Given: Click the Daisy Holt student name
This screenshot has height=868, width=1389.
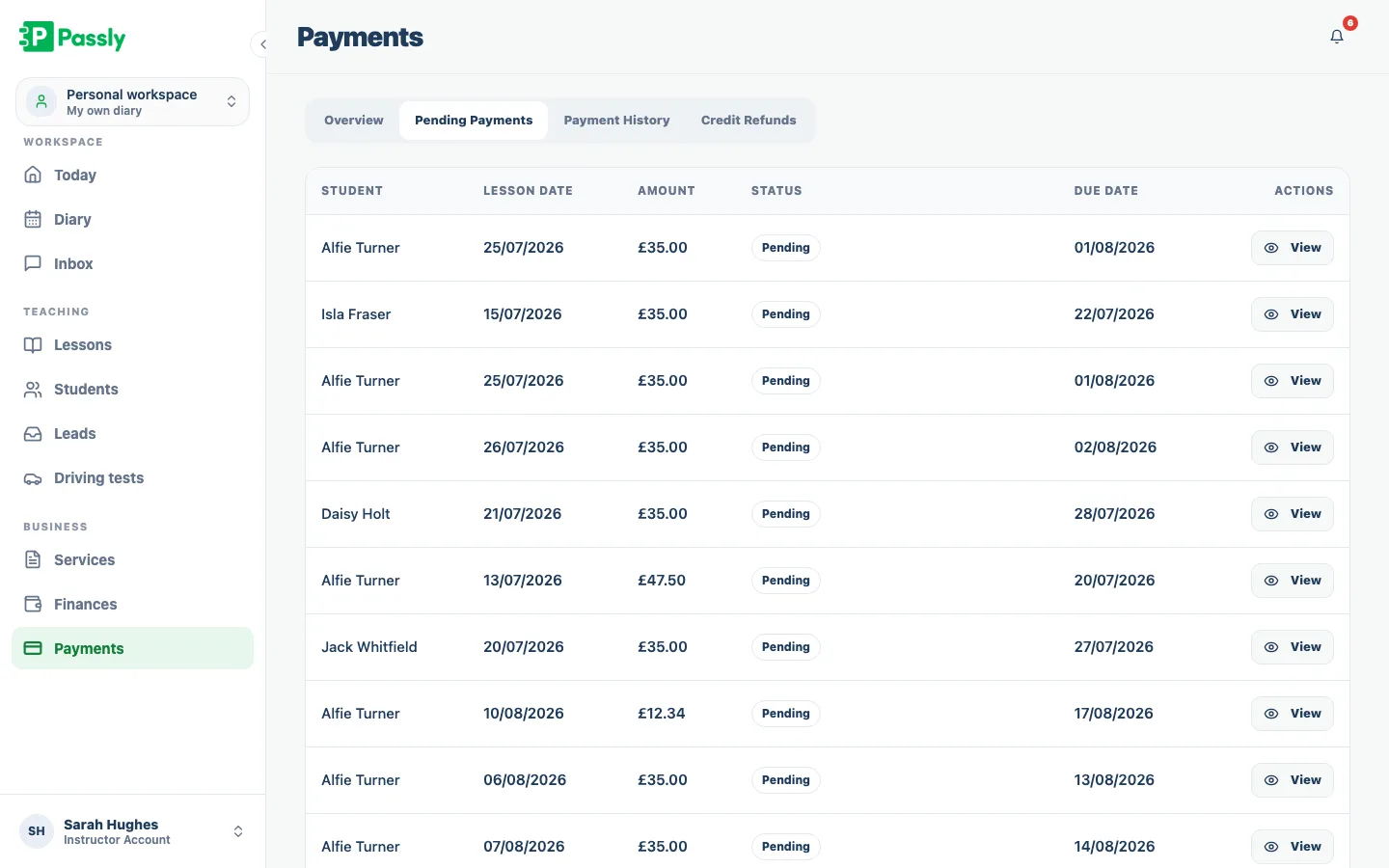Looking at the screenshot, I should (x=356, y=514).
